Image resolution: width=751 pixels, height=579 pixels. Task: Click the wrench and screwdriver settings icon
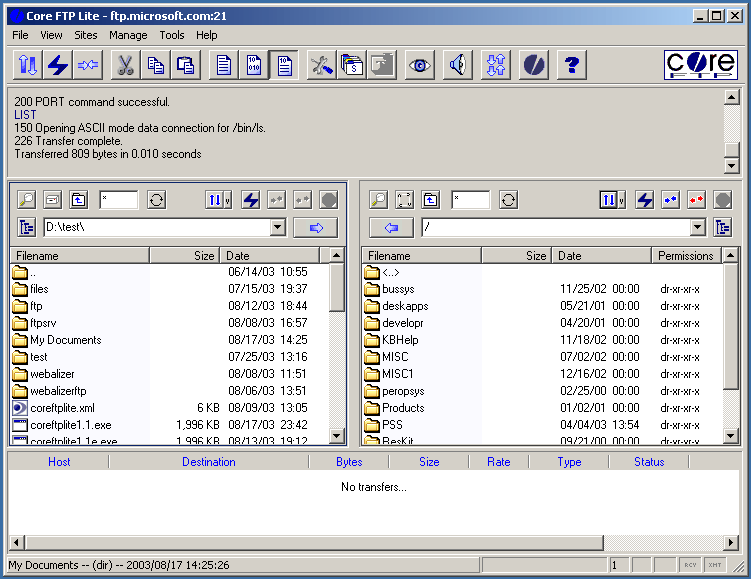pos(321,66)
